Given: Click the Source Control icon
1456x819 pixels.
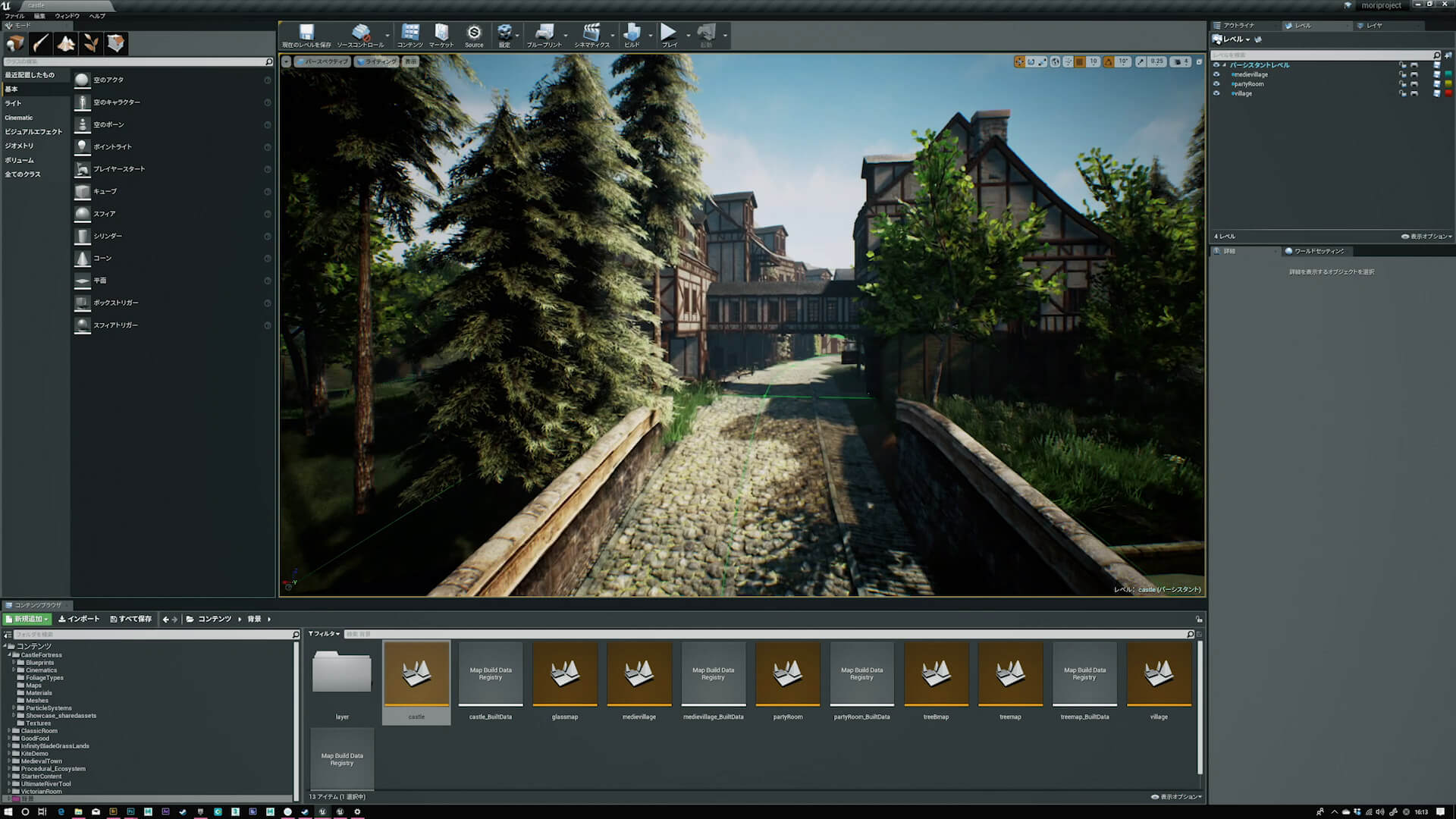Looking at the screenshot, I should pos(362,32).
